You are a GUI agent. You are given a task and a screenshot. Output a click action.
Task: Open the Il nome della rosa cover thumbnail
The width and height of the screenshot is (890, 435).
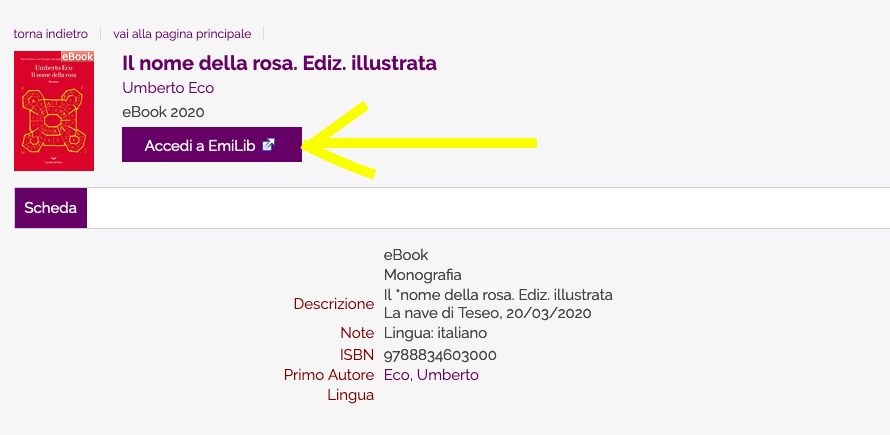54,111
